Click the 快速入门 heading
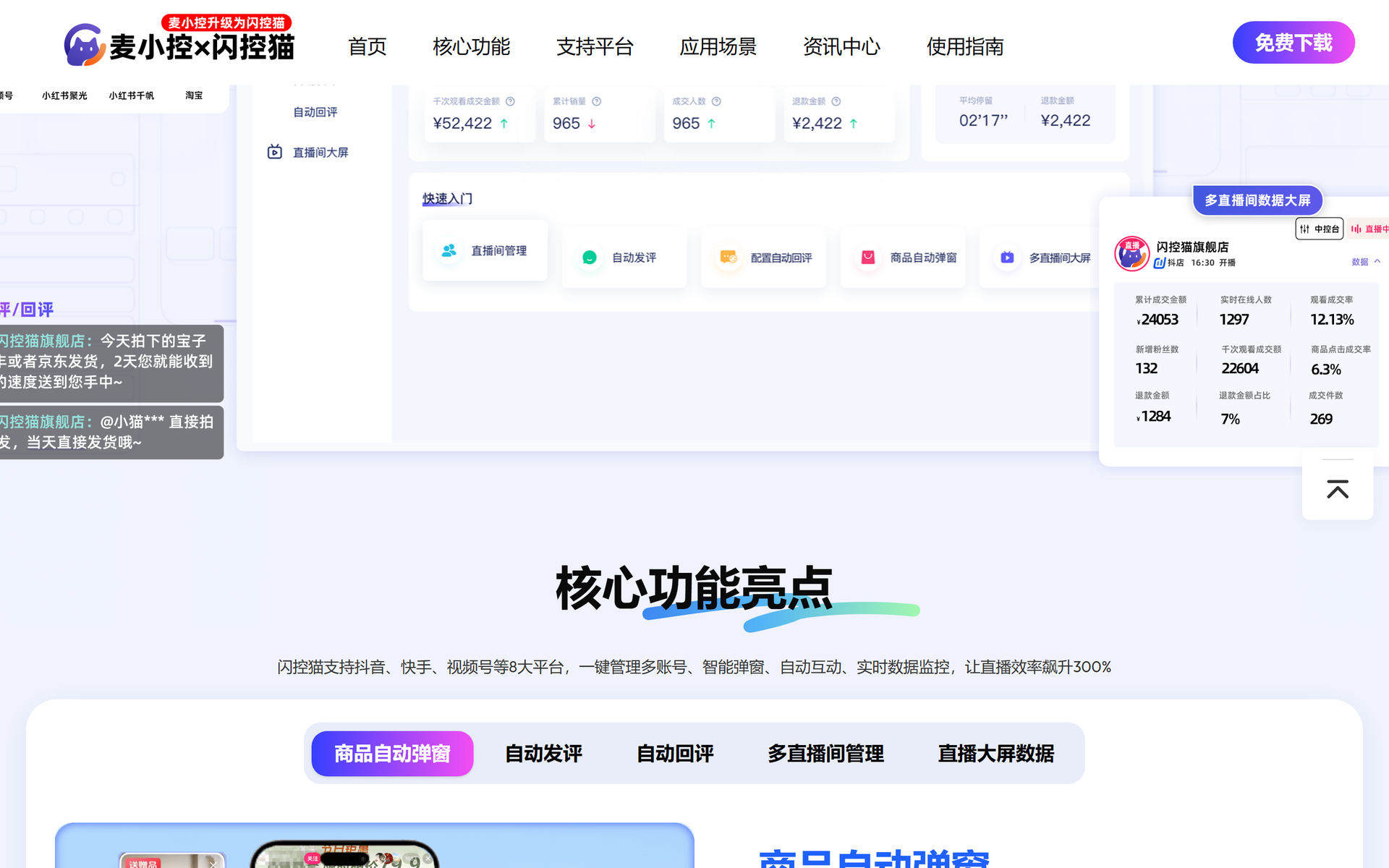1389x868 pixels. tap(447, 198)
